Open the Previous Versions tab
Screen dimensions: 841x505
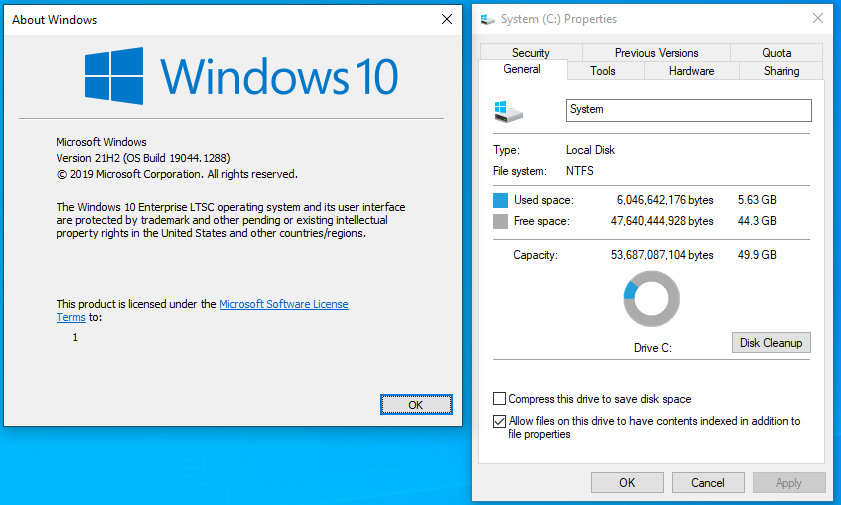[656, 53]
